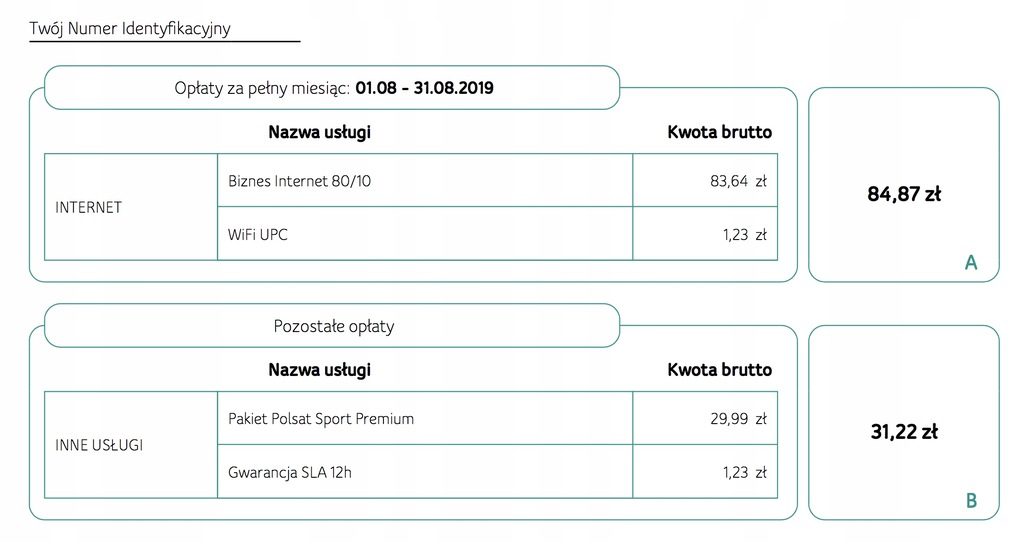This screenshot has height=542, width=1024.
Task: Select the INTERNET category cell
Action: 89,207
